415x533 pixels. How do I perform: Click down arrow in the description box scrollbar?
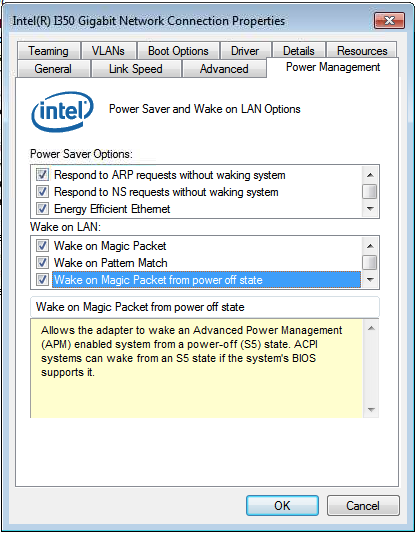click(371, 409)
